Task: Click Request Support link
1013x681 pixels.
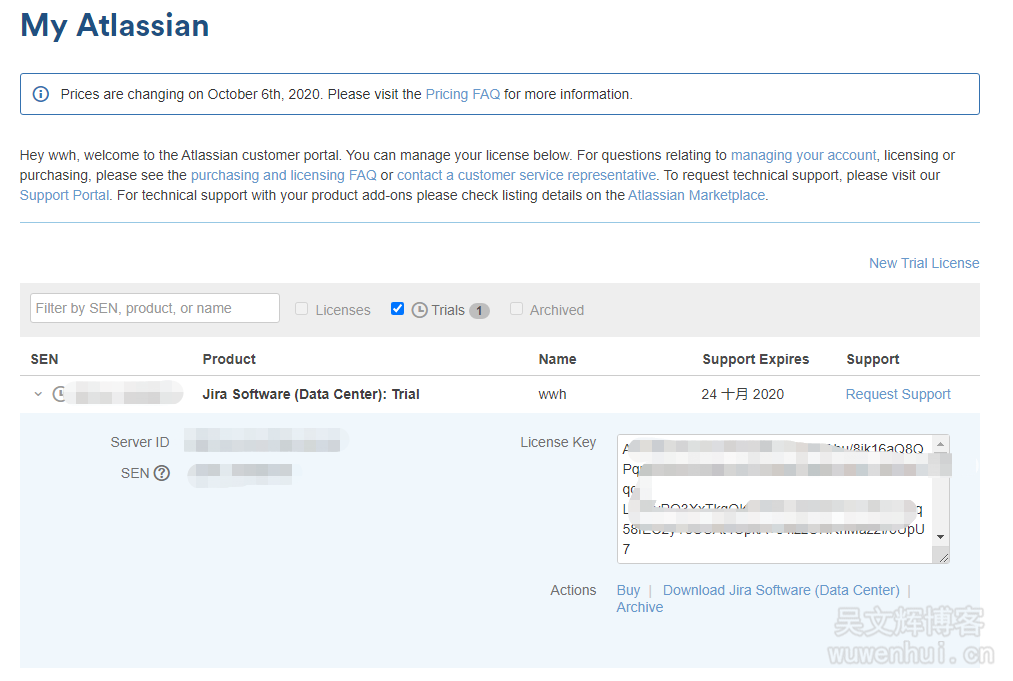Action: [x=897, y=394]
